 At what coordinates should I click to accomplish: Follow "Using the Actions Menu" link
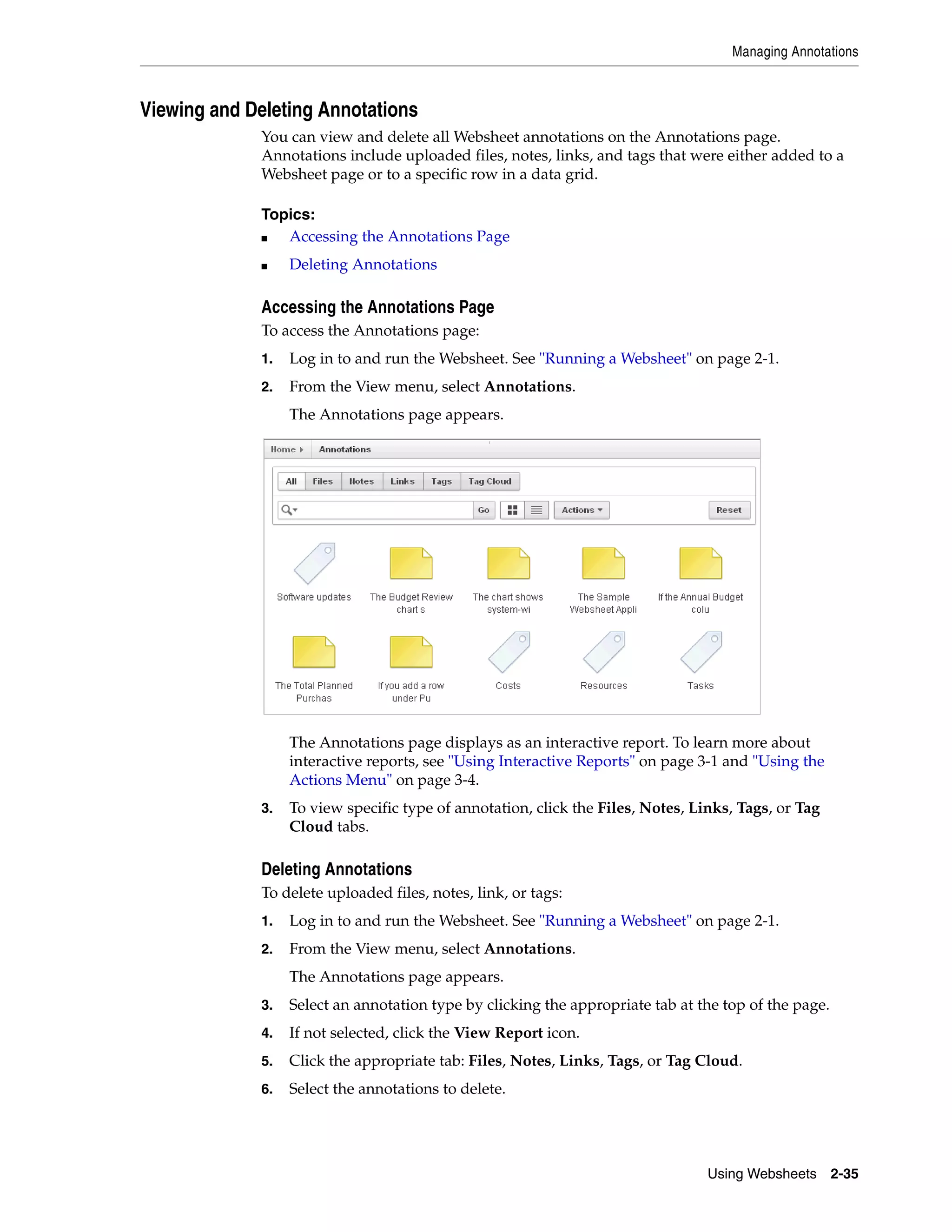pos(557,770)
